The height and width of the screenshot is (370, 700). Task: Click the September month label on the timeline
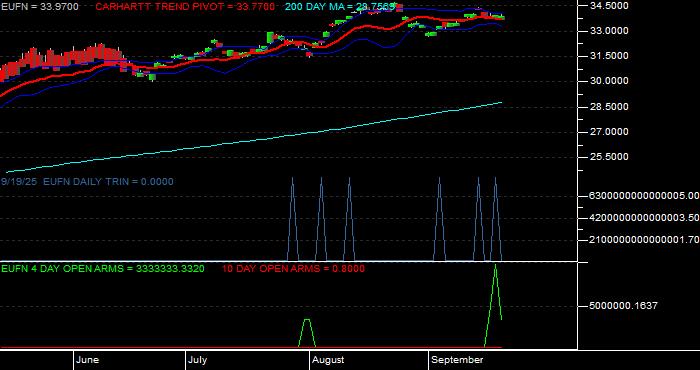coord(457,360)
